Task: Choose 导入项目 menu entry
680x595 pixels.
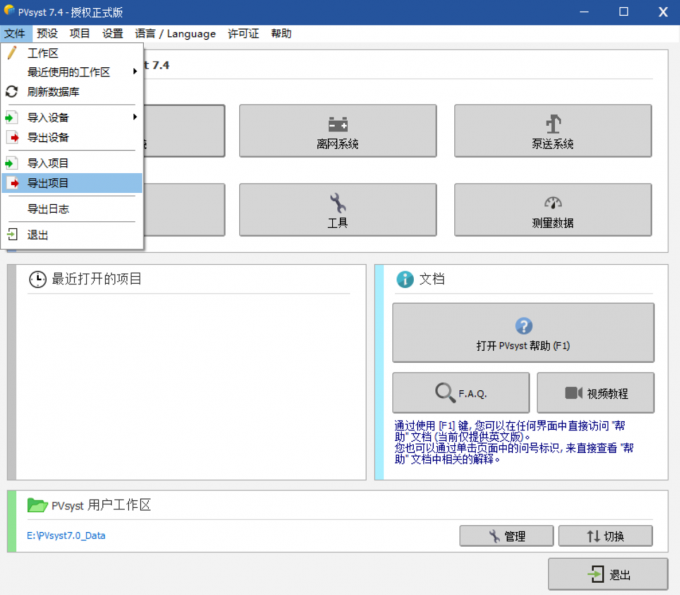Action: tap(72, 163)
